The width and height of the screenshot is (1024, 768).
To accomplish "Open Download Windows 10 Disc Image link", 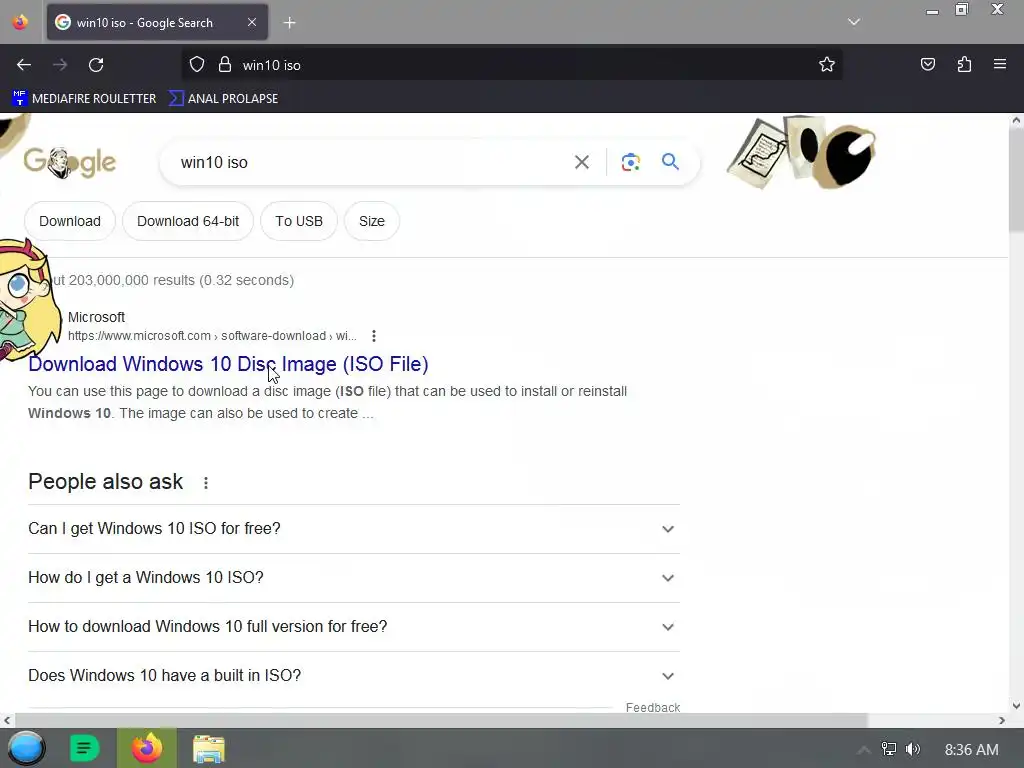I will click(x=228, y=364).
